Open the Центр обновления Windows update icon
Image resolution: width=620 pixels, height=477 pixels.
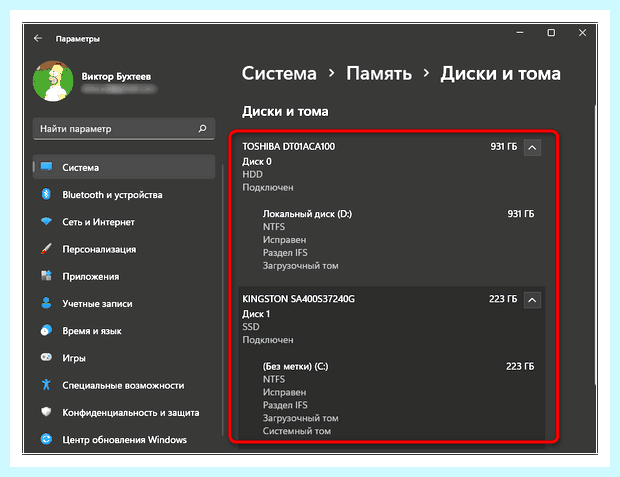pyautogui.click(x=46, y=439)
